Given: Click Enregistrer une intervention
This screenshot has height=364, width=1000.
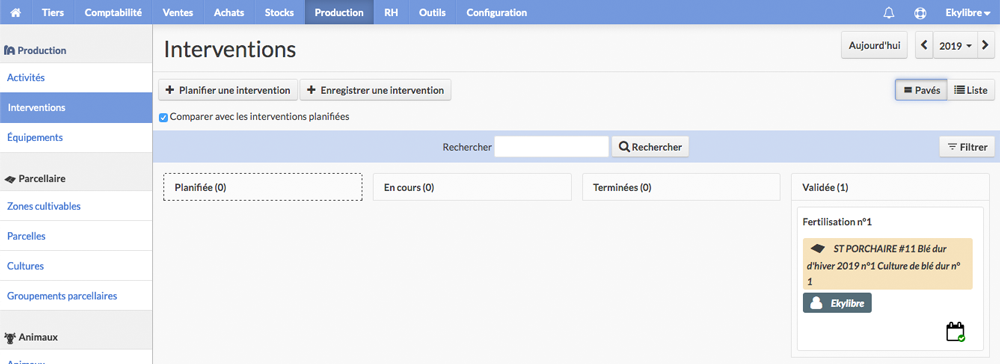Looking at the screenshot, I should (x=376, y=91).
